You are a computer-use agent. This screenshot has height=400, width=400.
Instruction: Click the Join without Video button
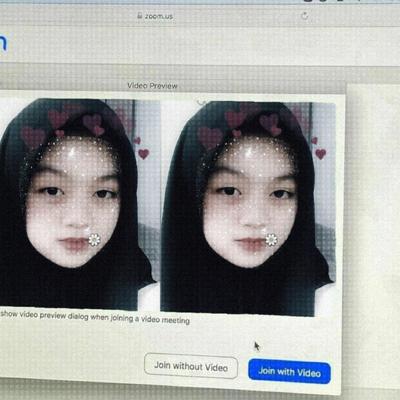[x=191, y=366]
